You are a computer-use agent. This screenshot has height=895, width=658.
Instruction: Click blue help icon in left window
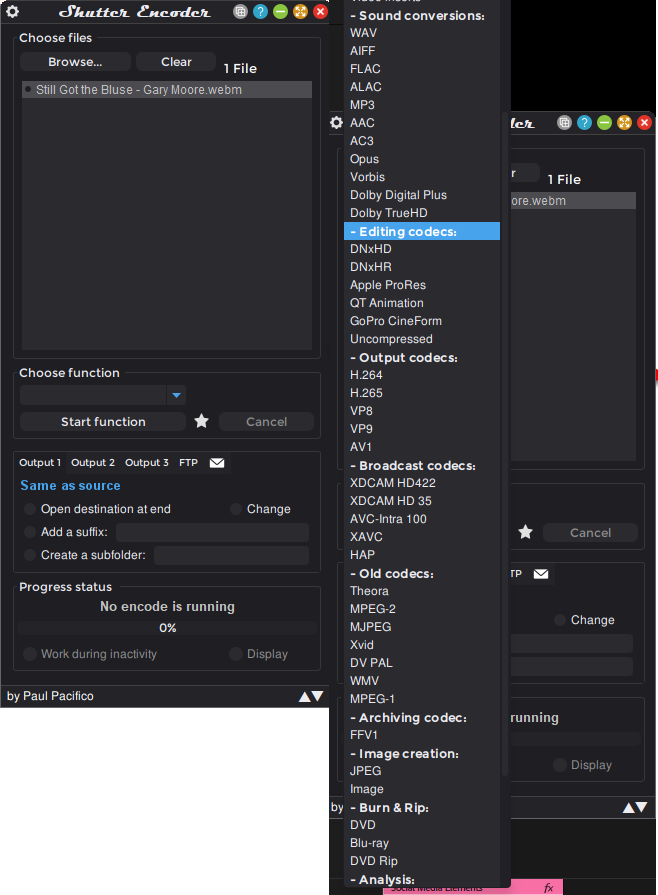(x=260, y=11)
